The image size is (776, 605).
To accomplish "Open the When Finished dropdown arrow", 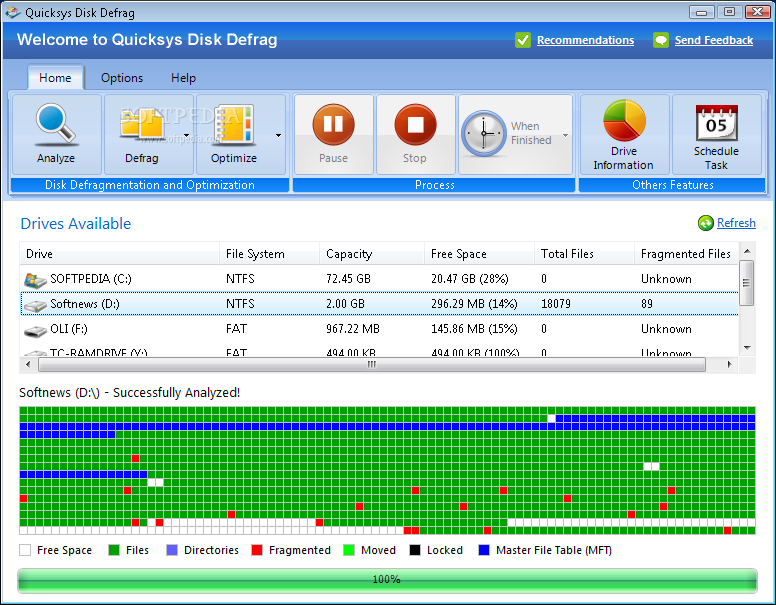I will (x=565, y=135).
